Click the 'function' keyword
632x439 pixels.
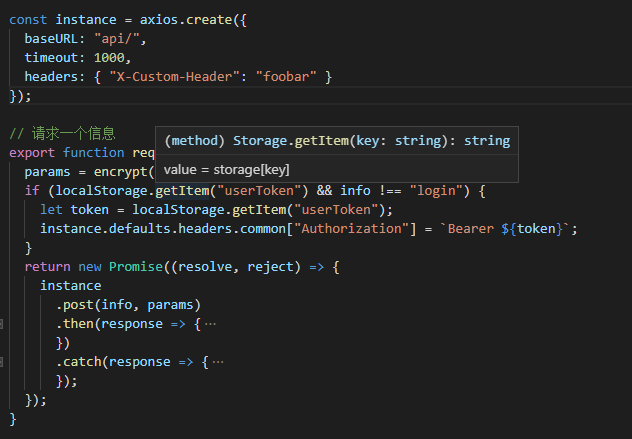click(94, 153)
